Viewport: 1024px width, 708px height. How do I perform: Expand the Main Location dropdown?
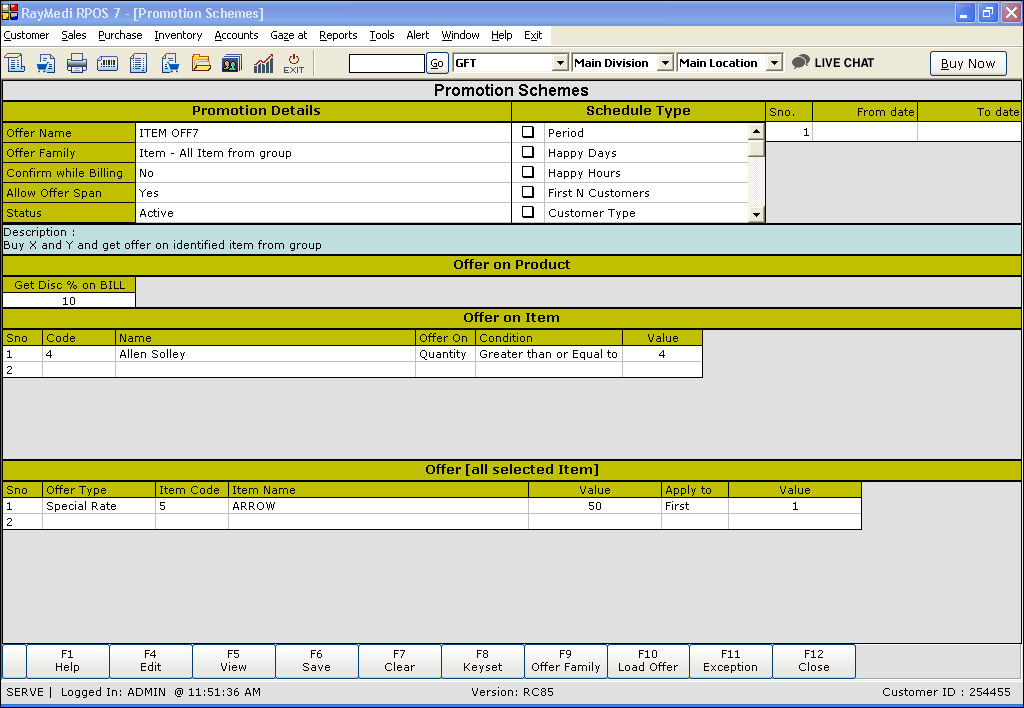(x=774, y=63)
